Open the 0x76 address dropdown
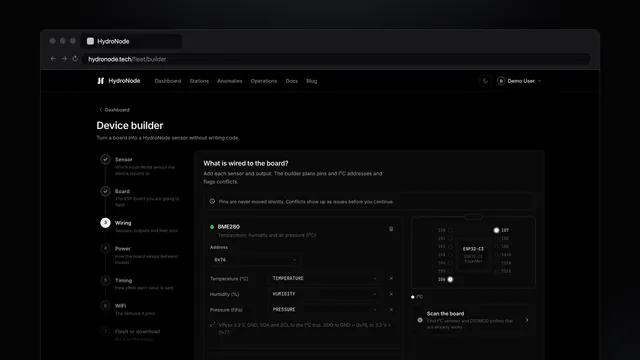Image resolution: width=640 pixels, height=360 pixels. (x=255, y=260)
